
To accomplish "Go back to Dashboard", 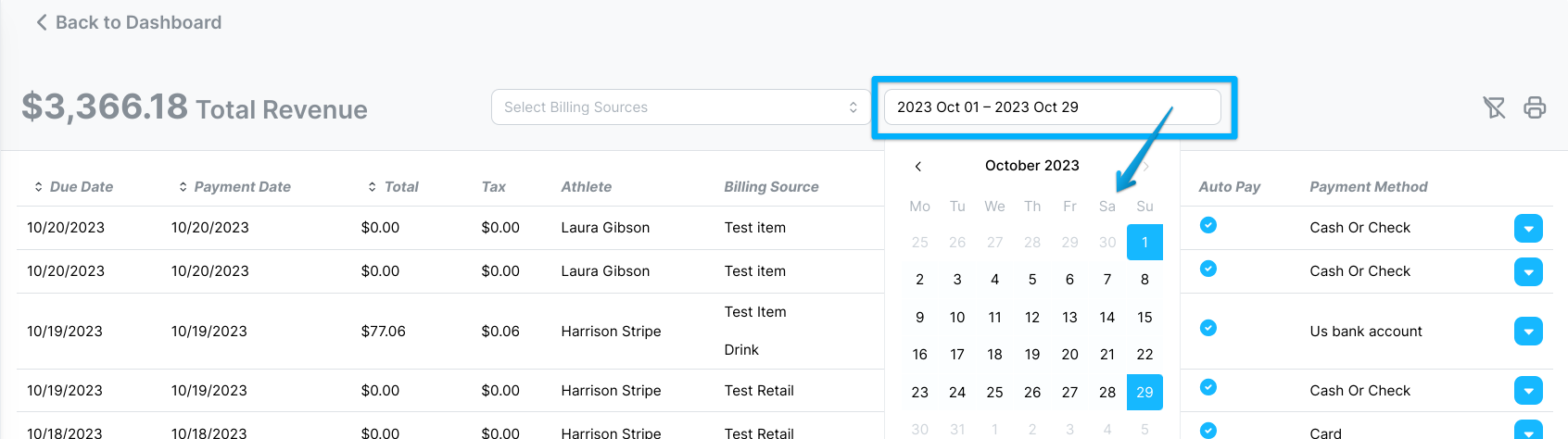I will (x=129, y=22).
